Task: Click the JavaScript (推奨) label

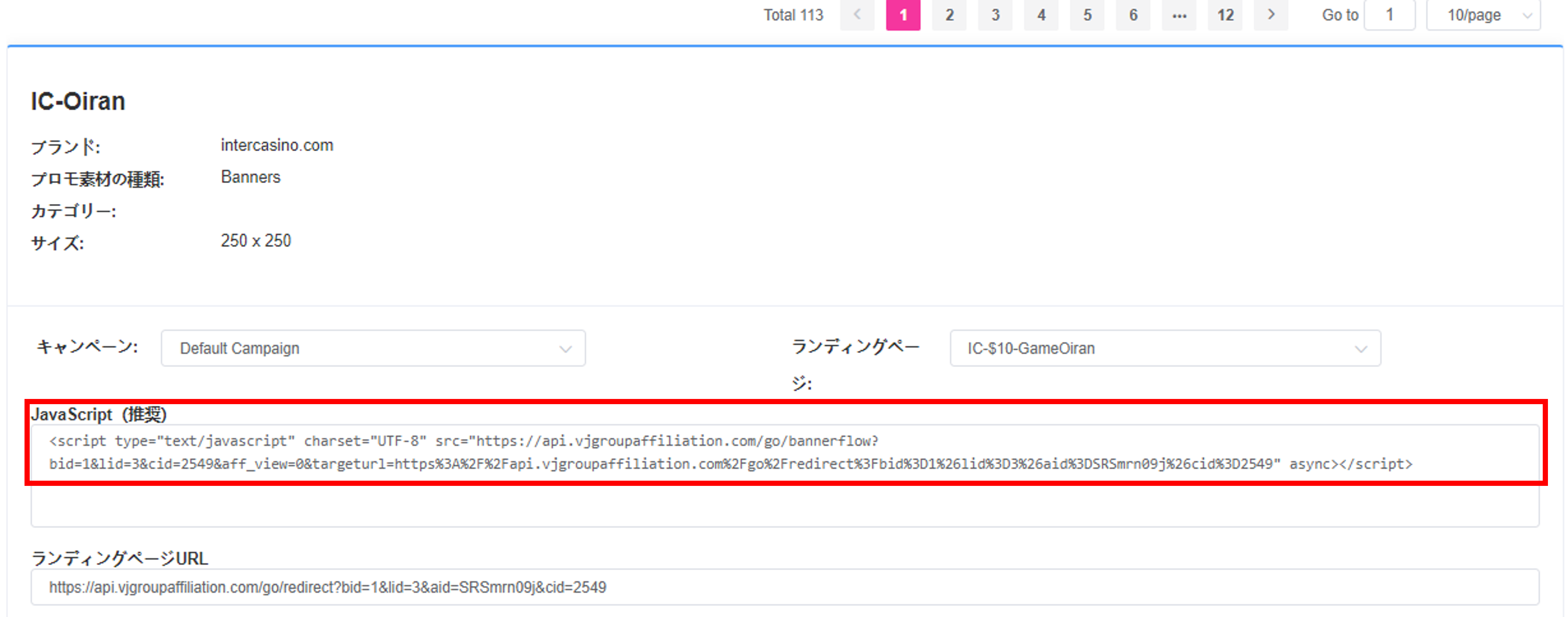Action: (99, 414)
